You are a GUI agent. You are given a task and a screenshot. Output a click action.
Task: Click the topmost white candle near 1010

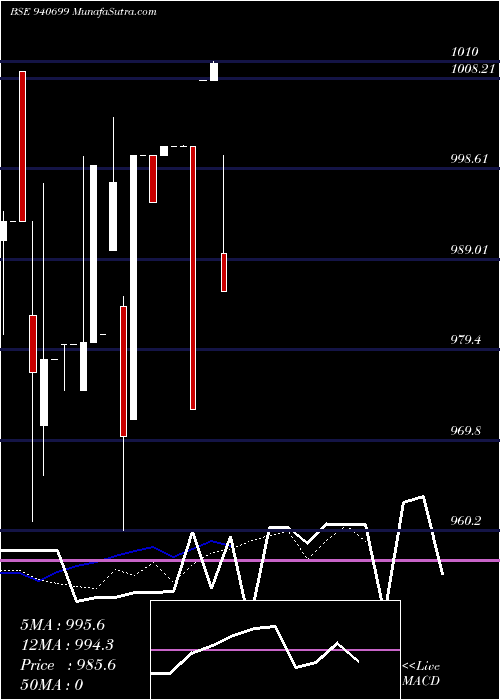(214, 71)
